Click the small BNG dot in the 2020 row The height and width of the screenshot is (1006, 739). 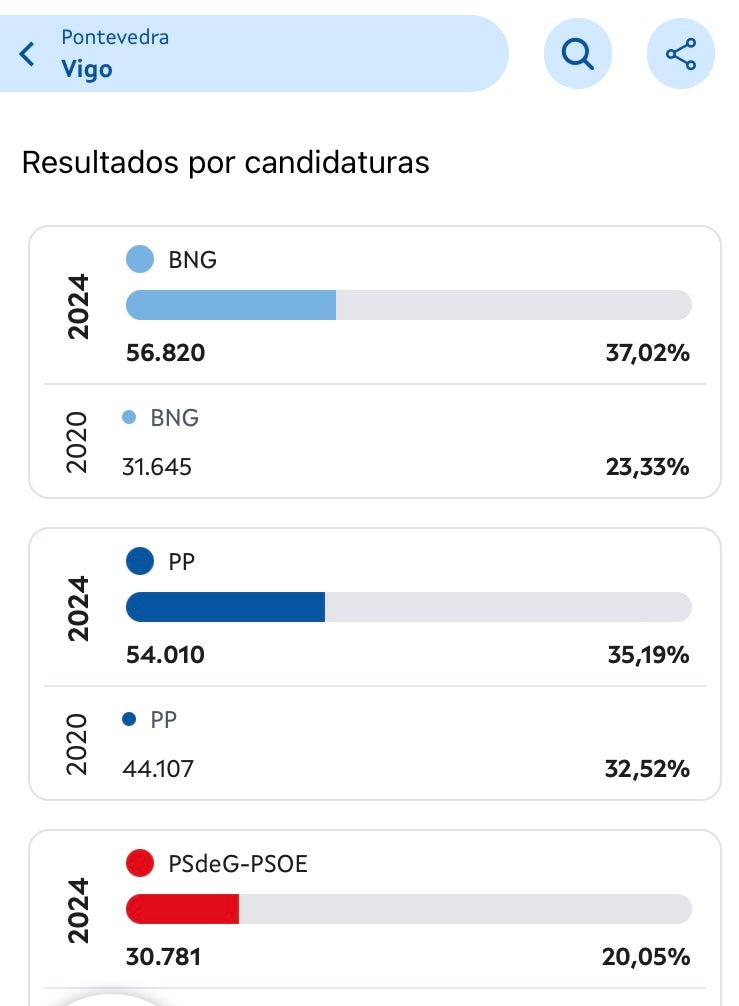131,417
